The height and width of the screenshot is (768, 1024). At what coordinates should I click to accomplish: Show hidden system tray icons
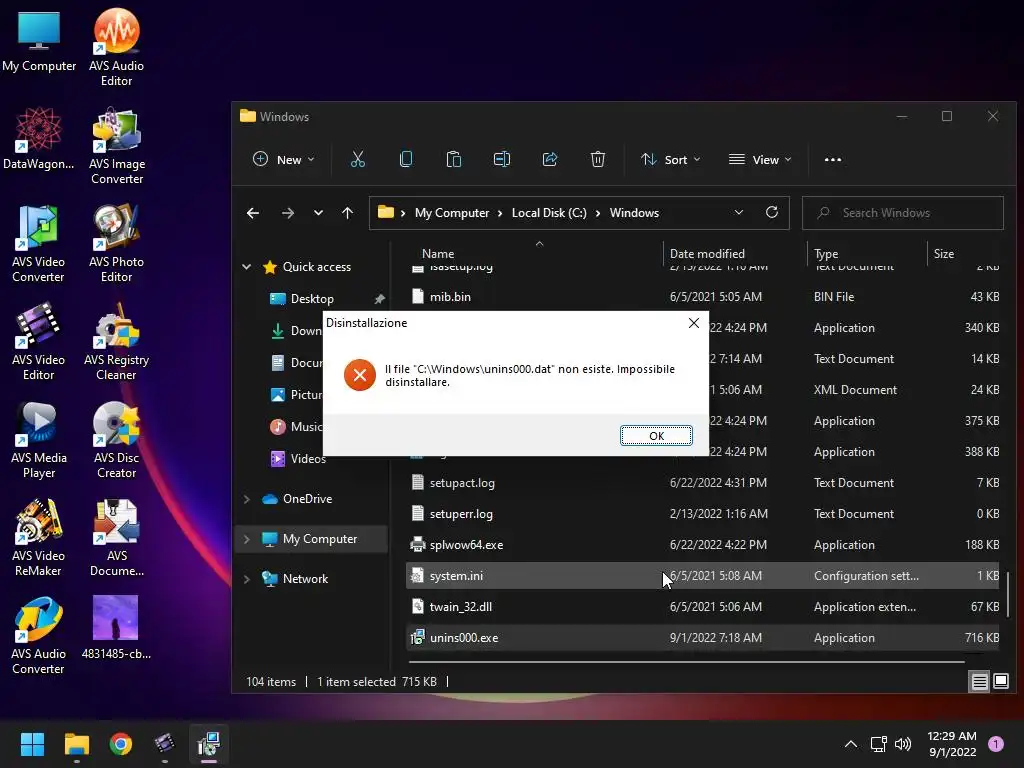[x=850, y=744]
